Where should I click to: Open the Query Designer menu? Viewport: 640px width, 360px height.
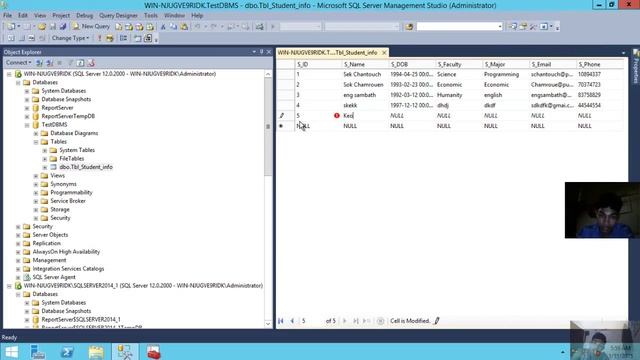coord(118,16)
